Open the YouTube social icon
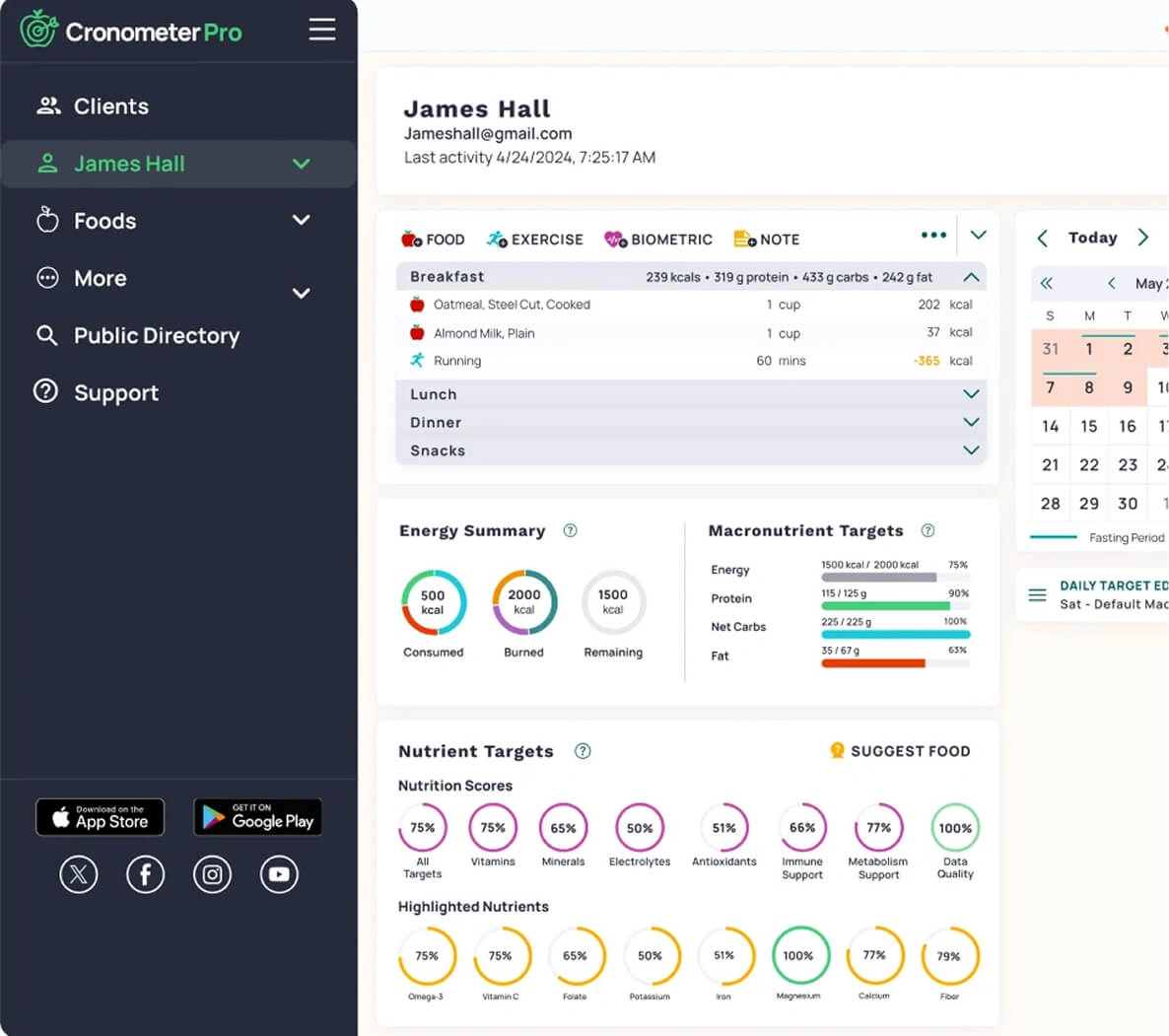Image resolution: width=1169 pixels, height=1036 pixels. point(279,874)
